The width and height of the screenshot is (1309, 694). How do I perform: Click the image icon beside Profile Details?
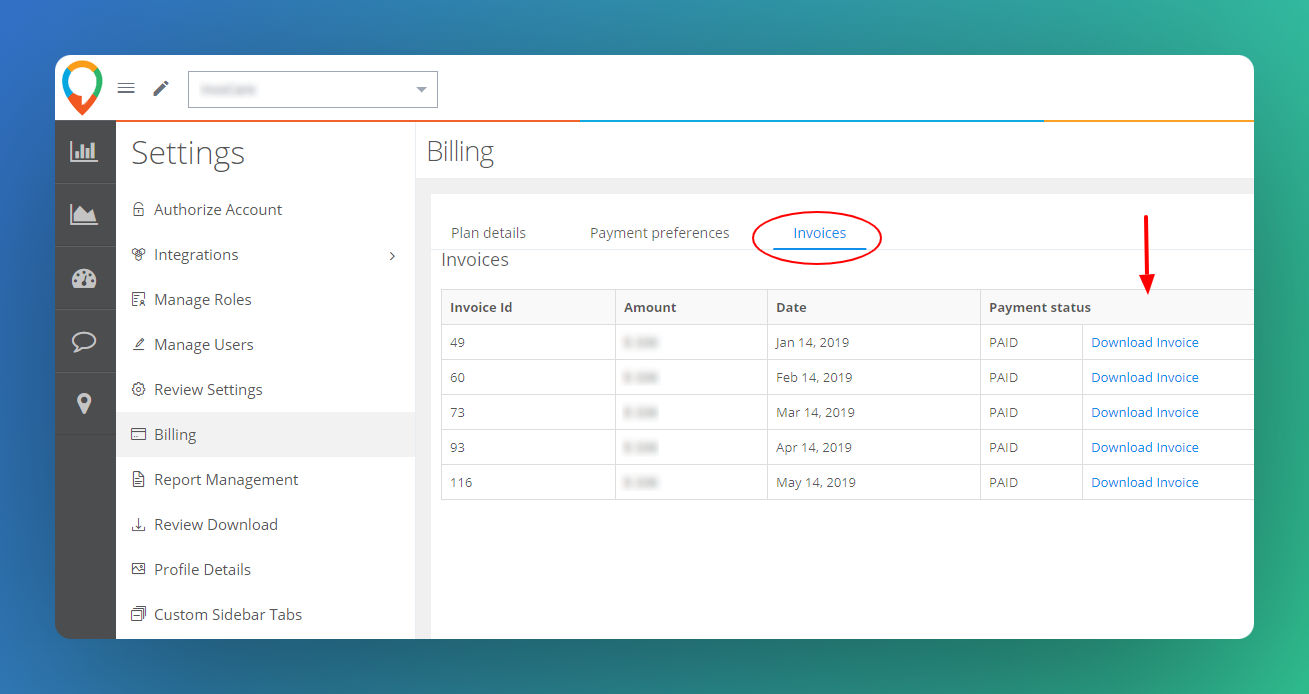(x=139, y=569)
